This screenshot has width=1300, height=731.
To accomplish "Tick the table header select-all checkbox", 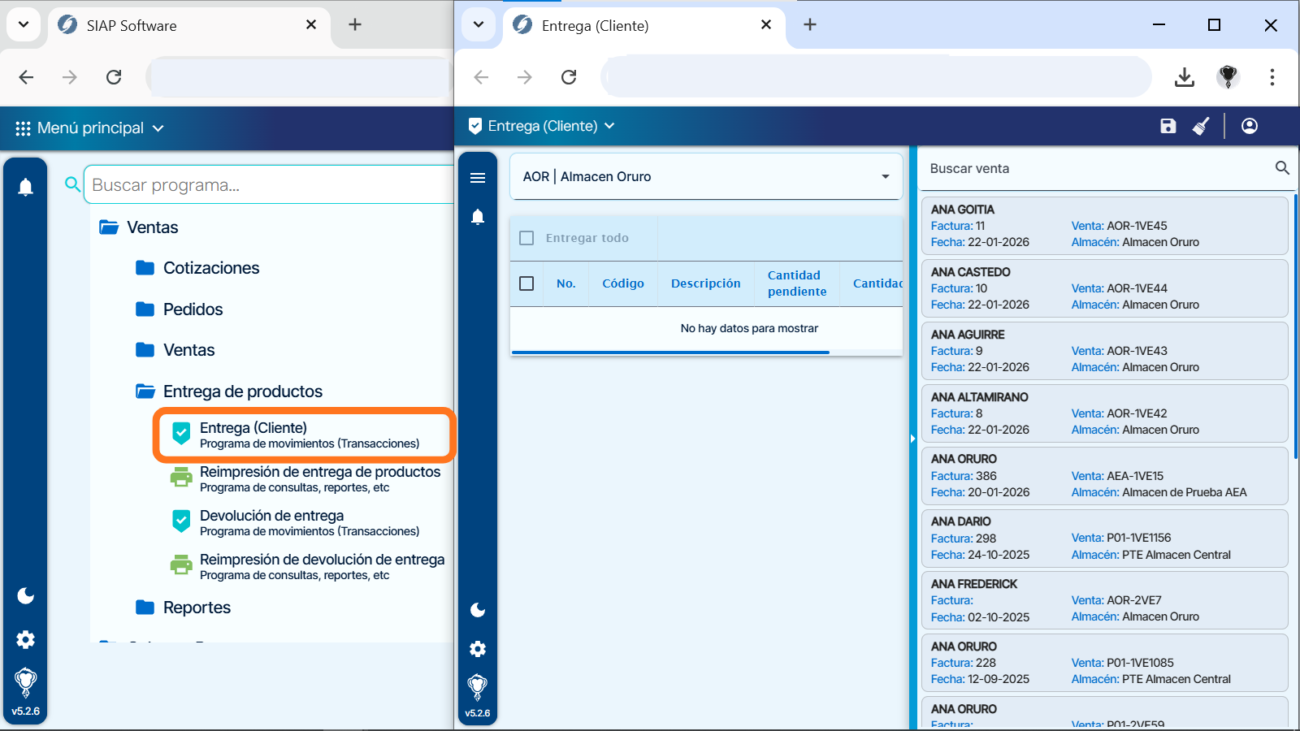I will (527, 284).
